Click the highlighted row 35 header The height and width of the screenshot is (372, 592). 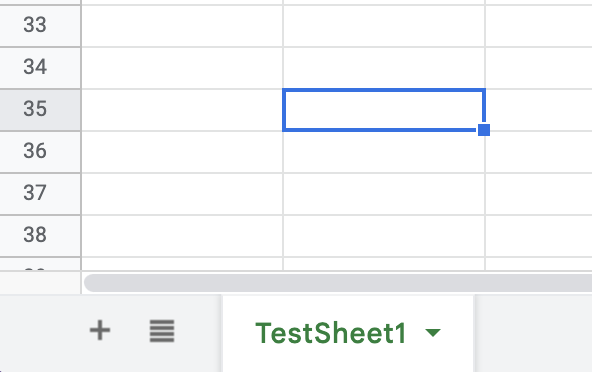(40, 110)
